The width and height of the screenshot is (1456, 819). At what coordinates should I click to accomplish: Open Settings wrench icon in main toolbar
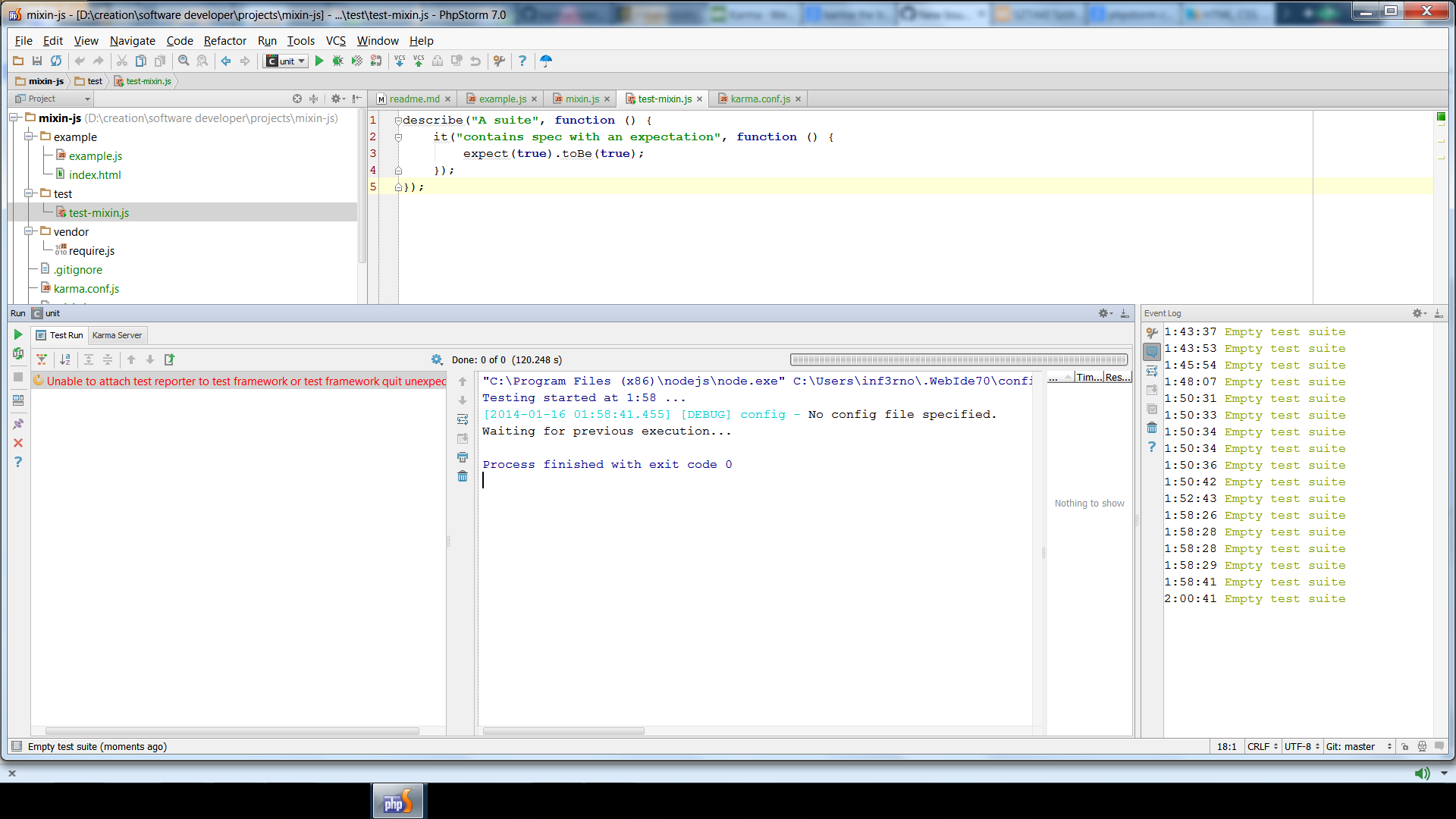pos(499,61)
